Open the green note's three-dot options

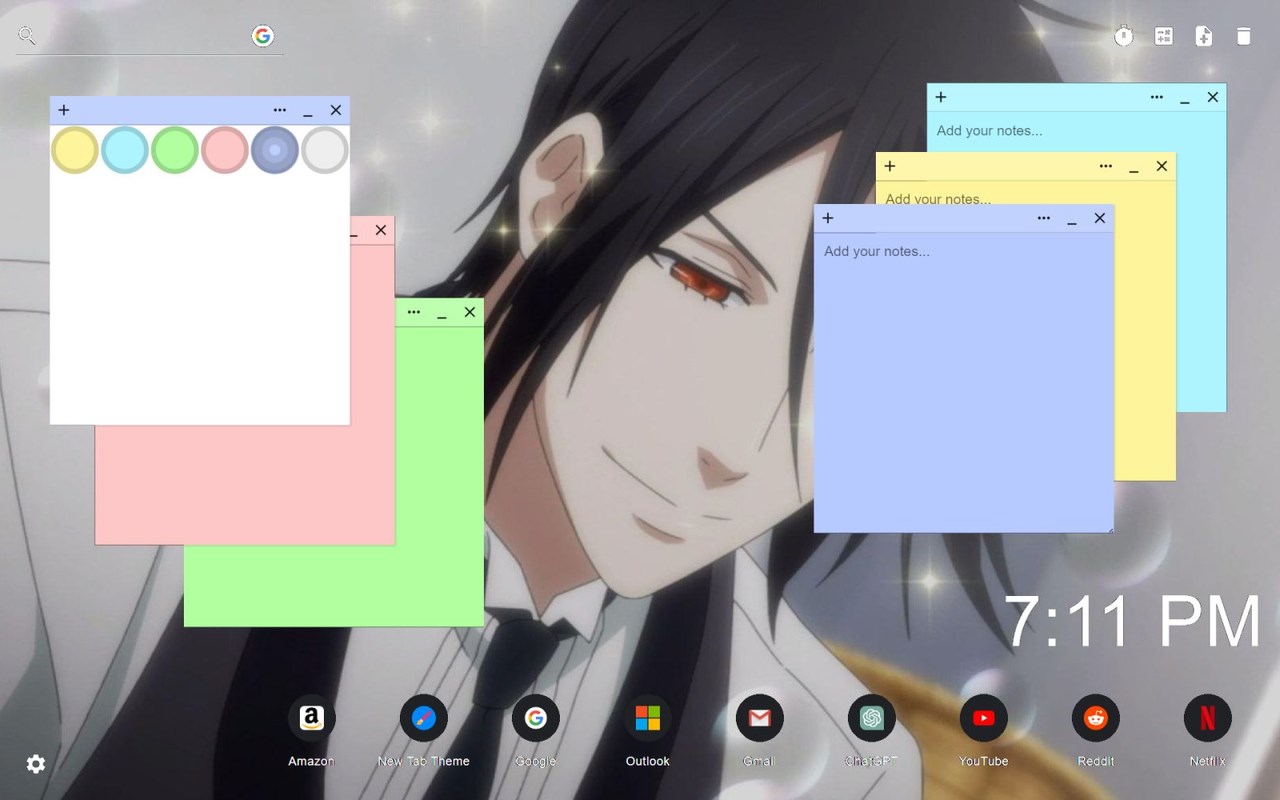point(414,312)
